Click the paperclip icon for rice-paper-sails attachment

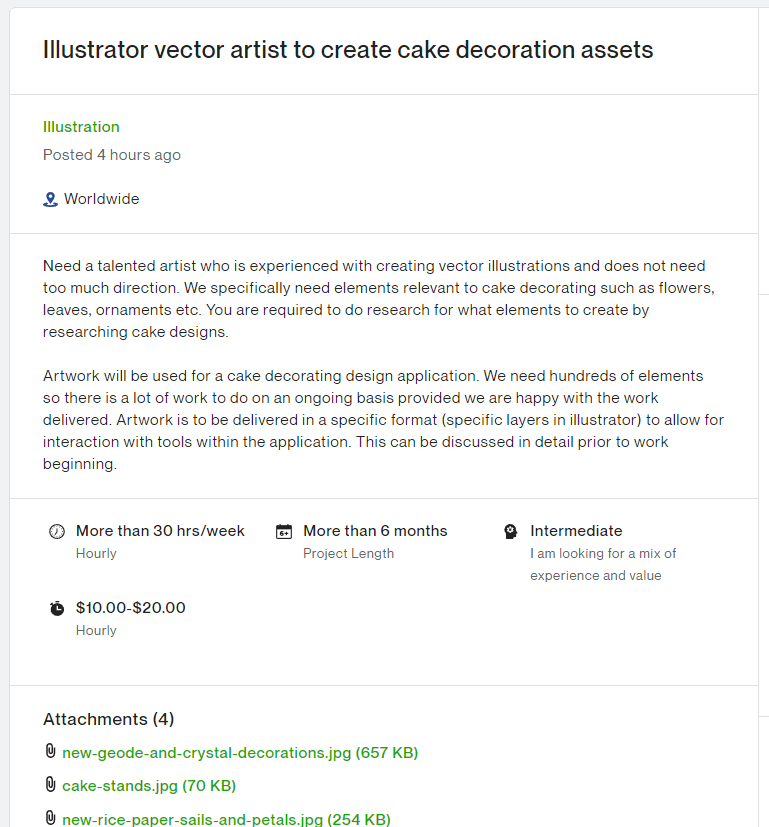click(x=49, y=819)
